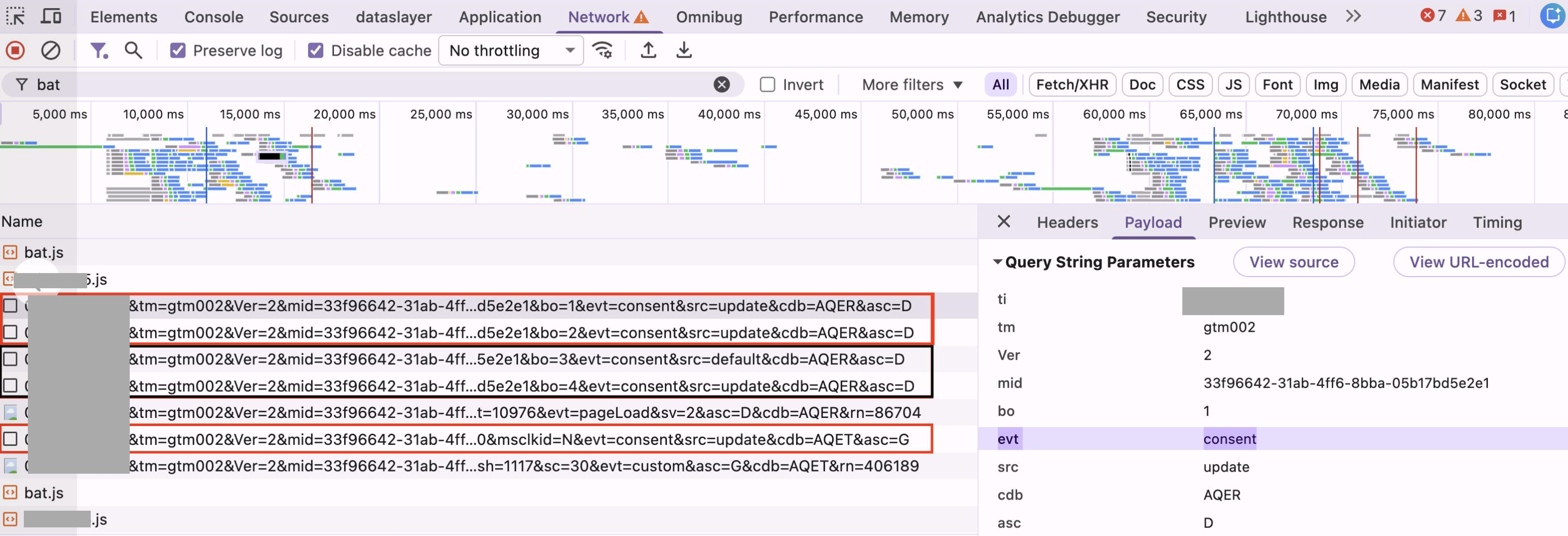The height and width of the screenshot is (536, 1568).
Task: Show the Preview detail tab
Action: tap(1237, 222)
